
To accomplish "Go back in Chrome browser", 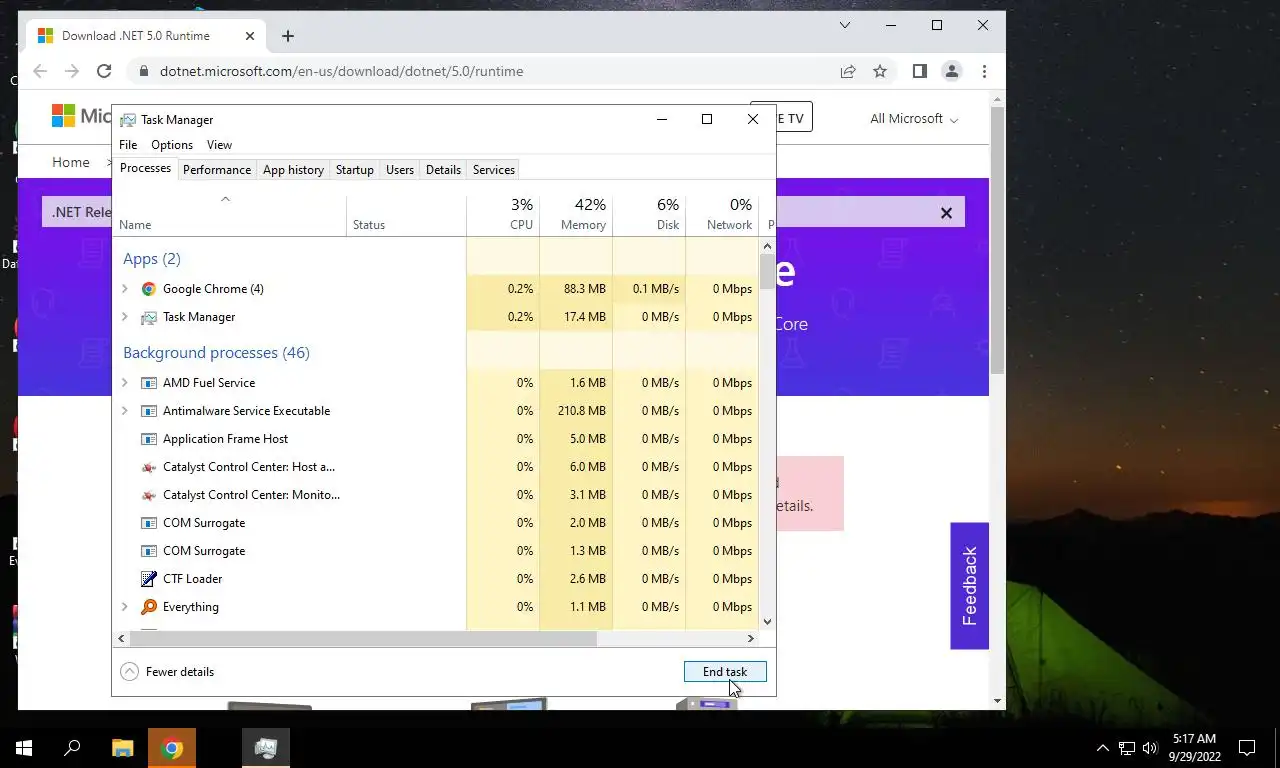I will click(x=40, y=71).
